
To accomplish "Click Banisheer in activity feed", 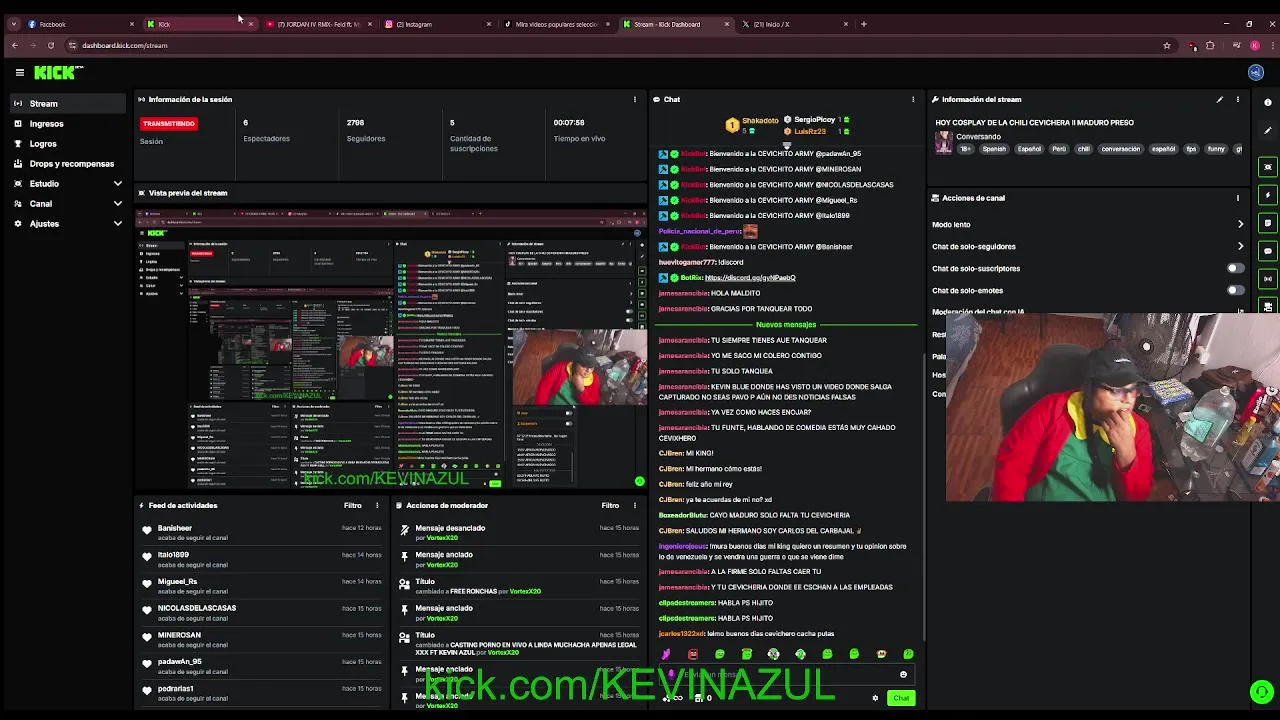I will pyautogui.click(x=175, y=528).
